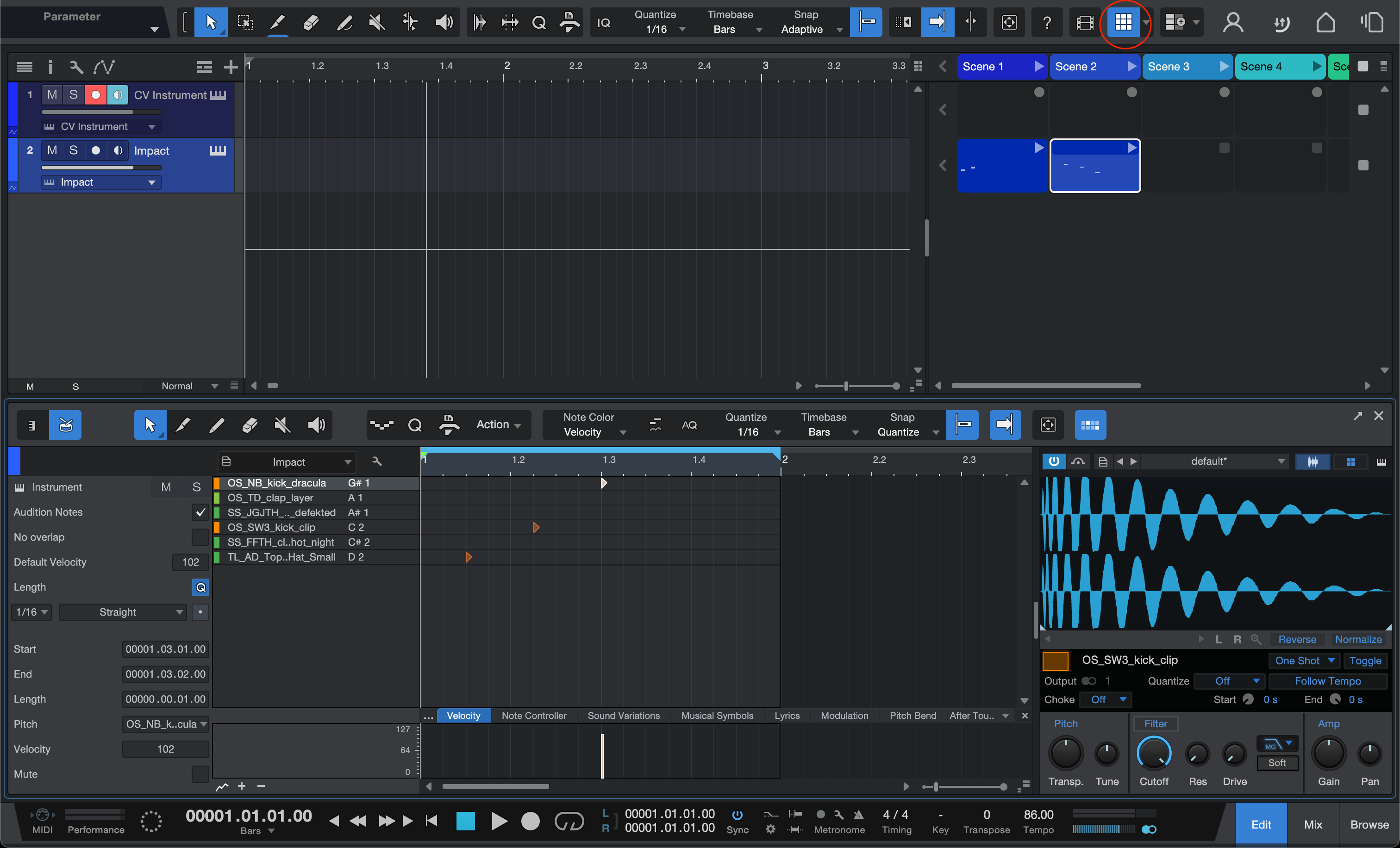The image size is (1400, 848).
Task: Open the video player film icon
Action: click(1085, 23)
